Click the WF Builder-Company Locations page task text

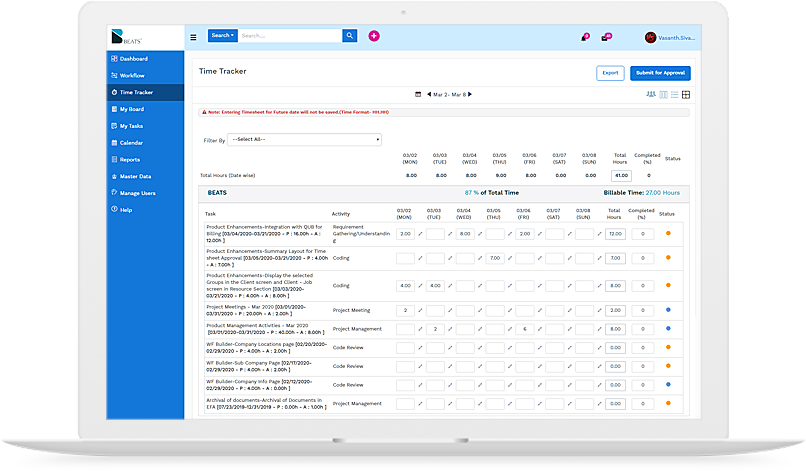pos(267,348)
